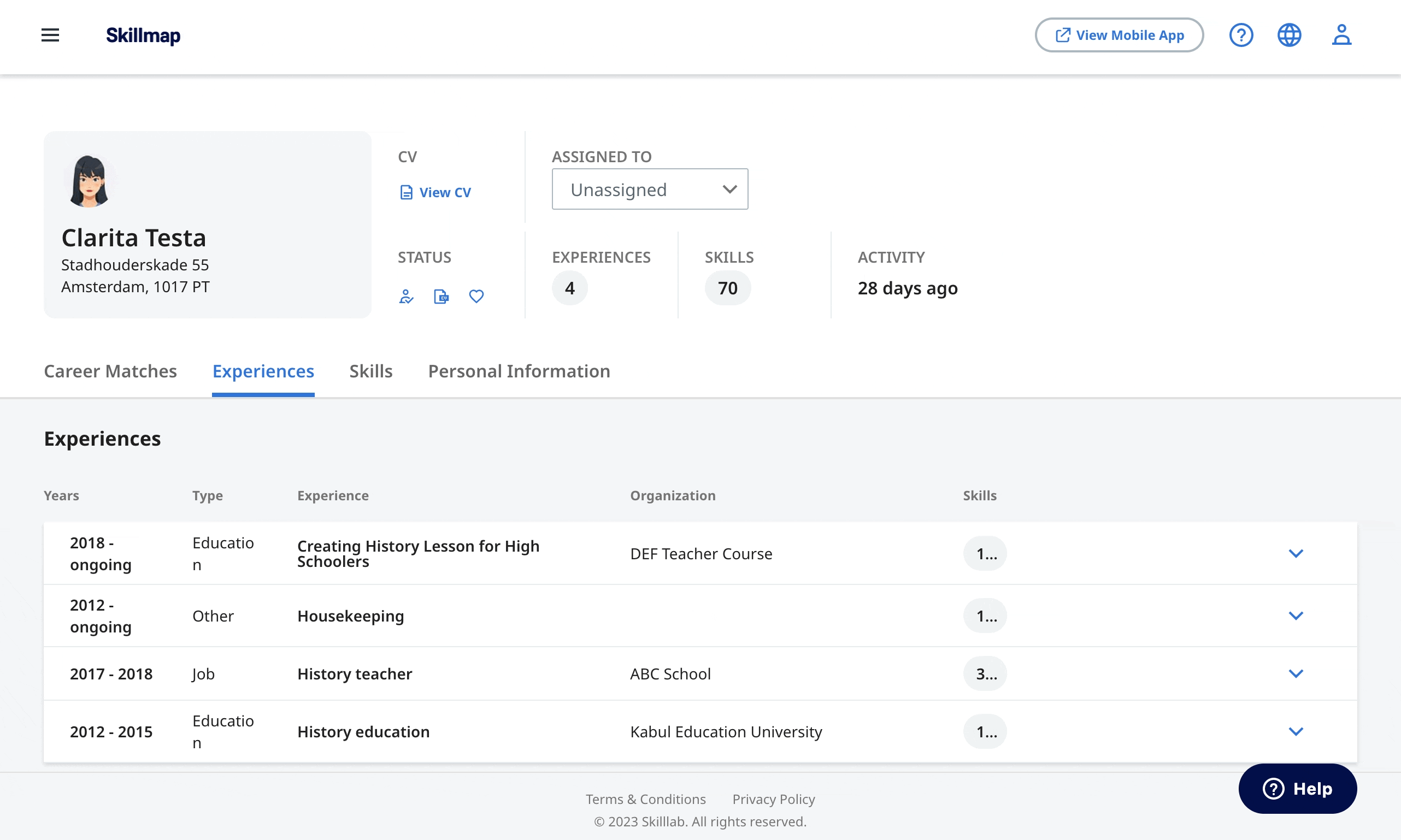The image size is (1401, 840).
Task: Click the Experiences count badge 4
Action: click(570, 288)
